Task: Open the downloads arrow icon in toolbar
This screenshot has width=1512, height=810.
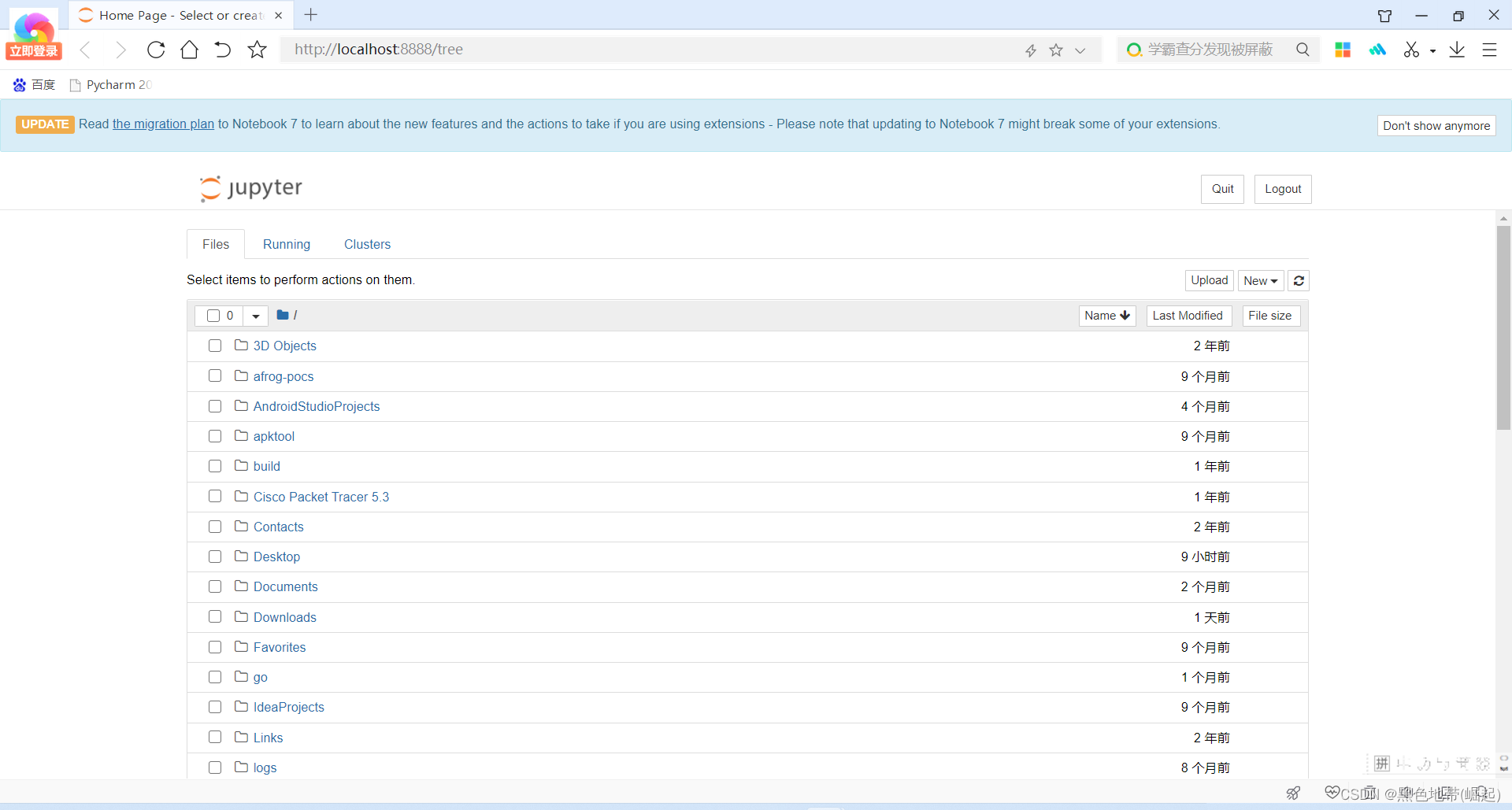Action: tap(1457, 50)
